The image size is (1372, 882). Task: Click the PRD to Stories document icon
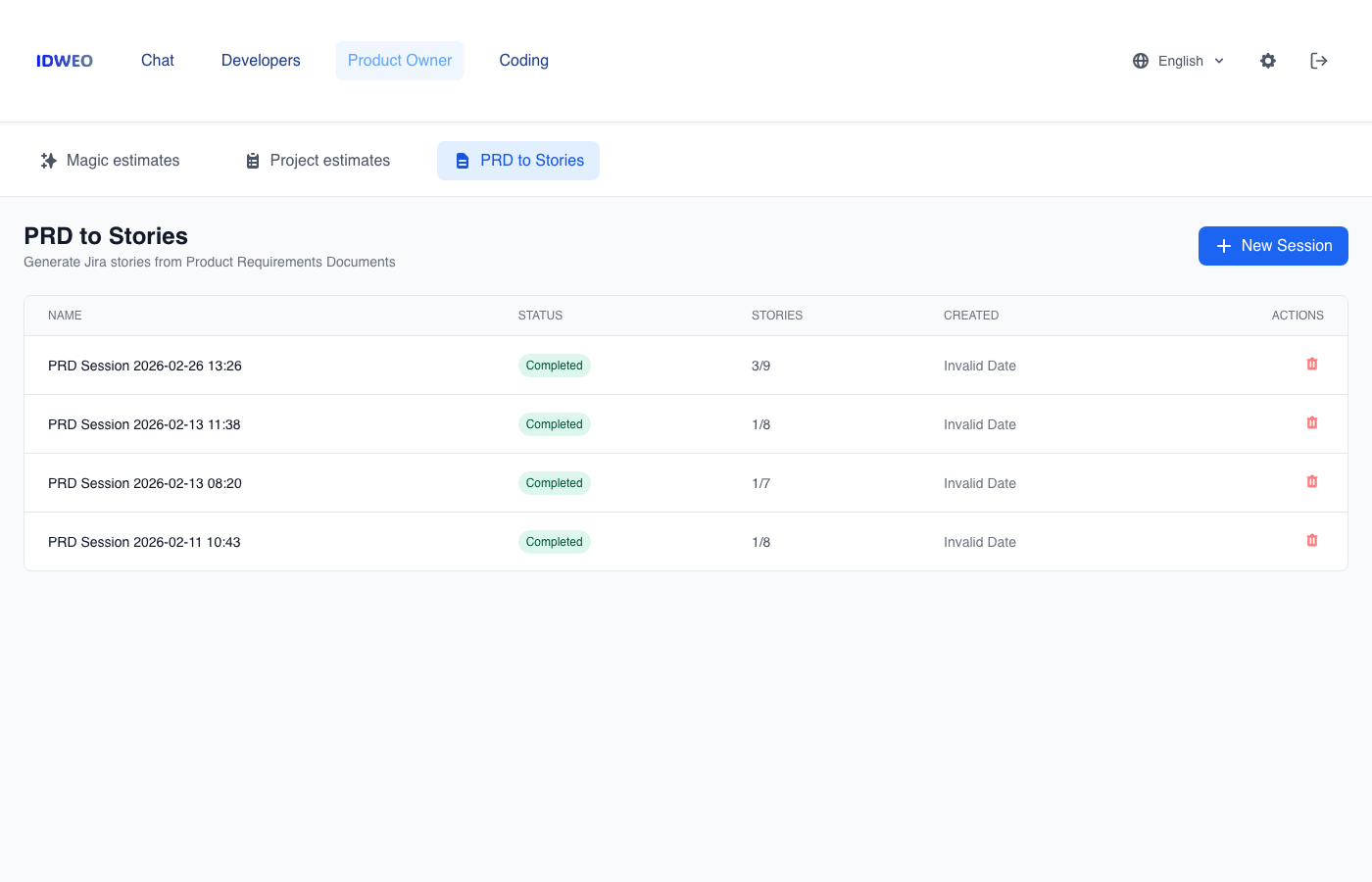(x=463, y=160)
